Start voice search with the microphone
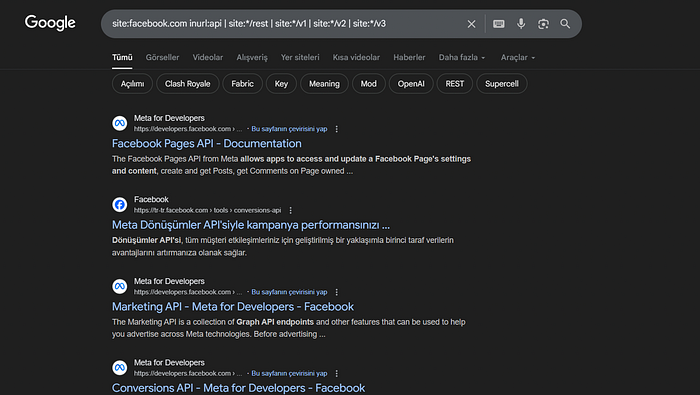Viewport: 700px width, 395px height. coord(521,24)
